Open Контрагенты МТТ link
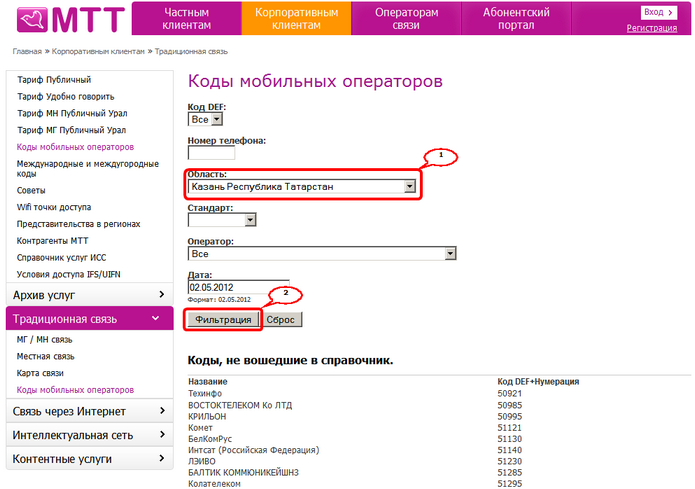This screenshot has height=489, width=695. [52, 241]
